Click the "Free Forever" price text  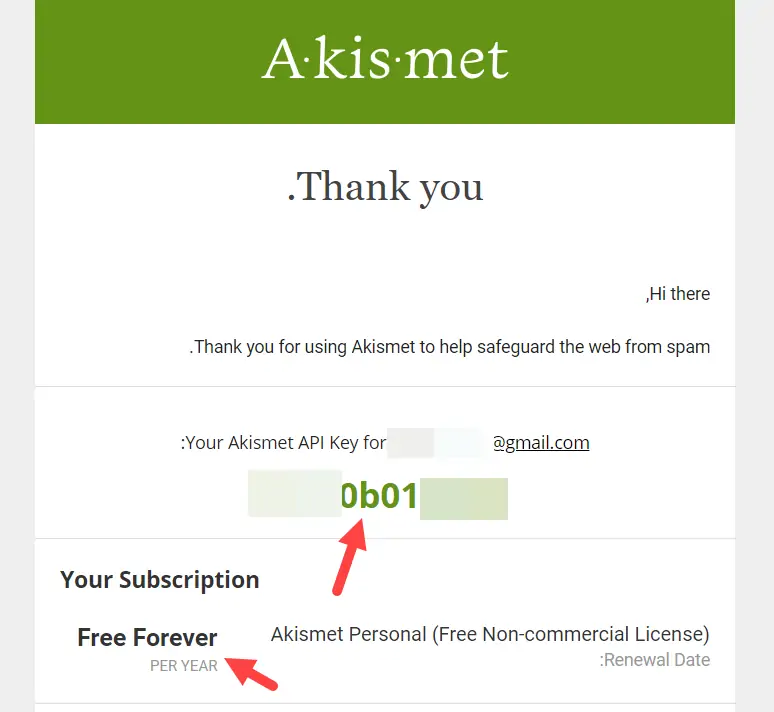tap(147, 637)
